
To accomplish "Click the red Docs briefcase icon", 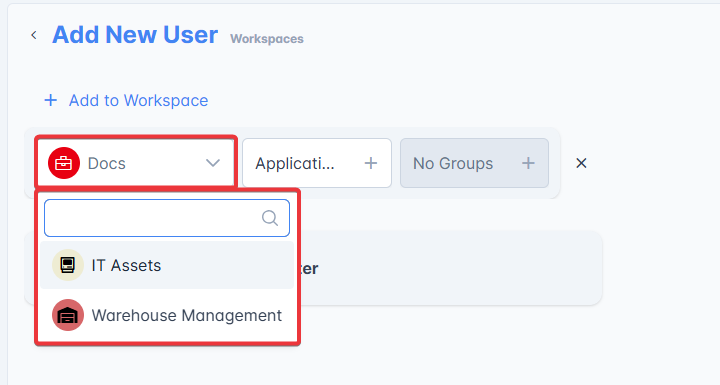I will (64, 163).
